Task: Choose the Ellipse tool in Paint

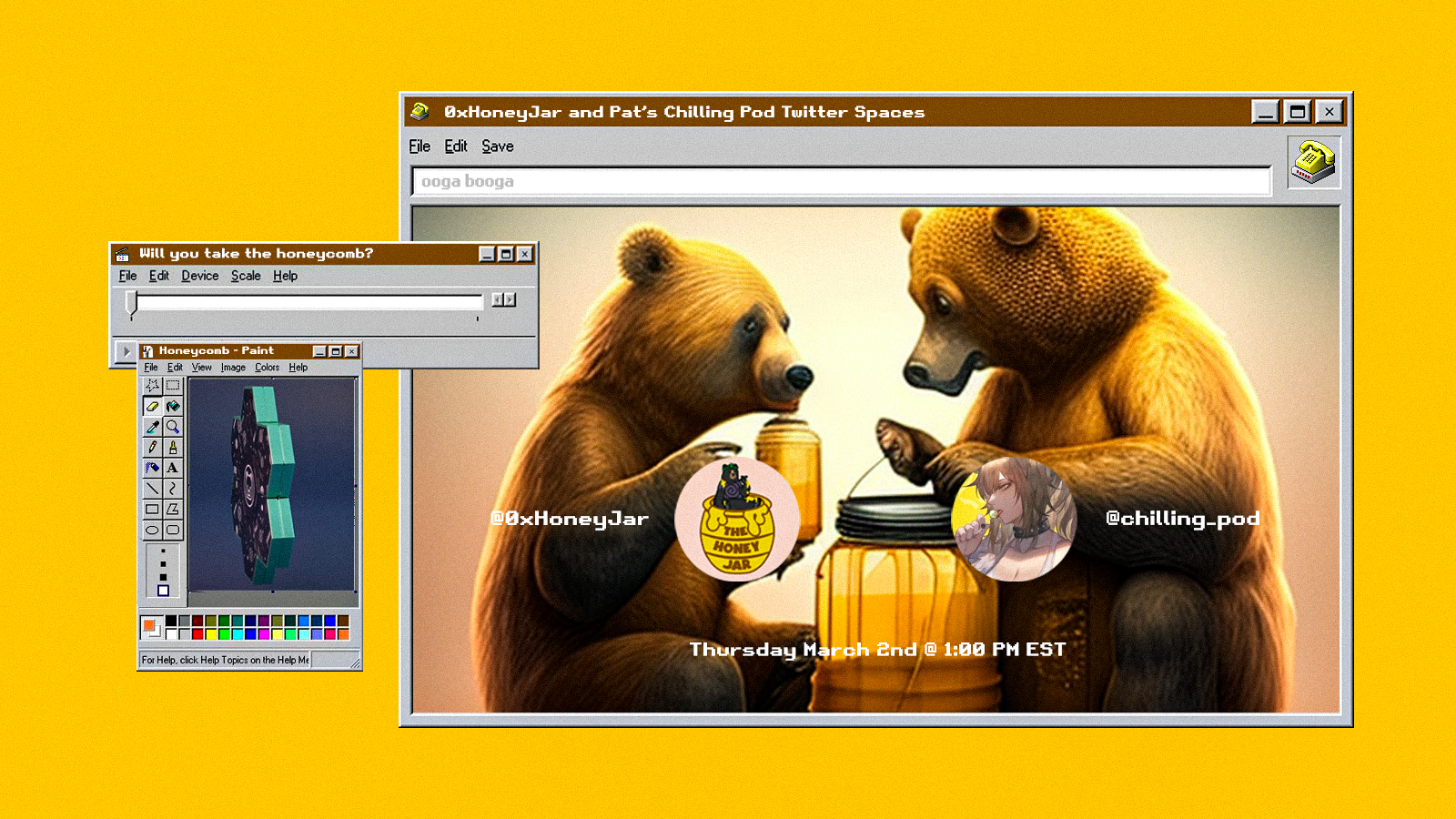Action: point(152,530)
